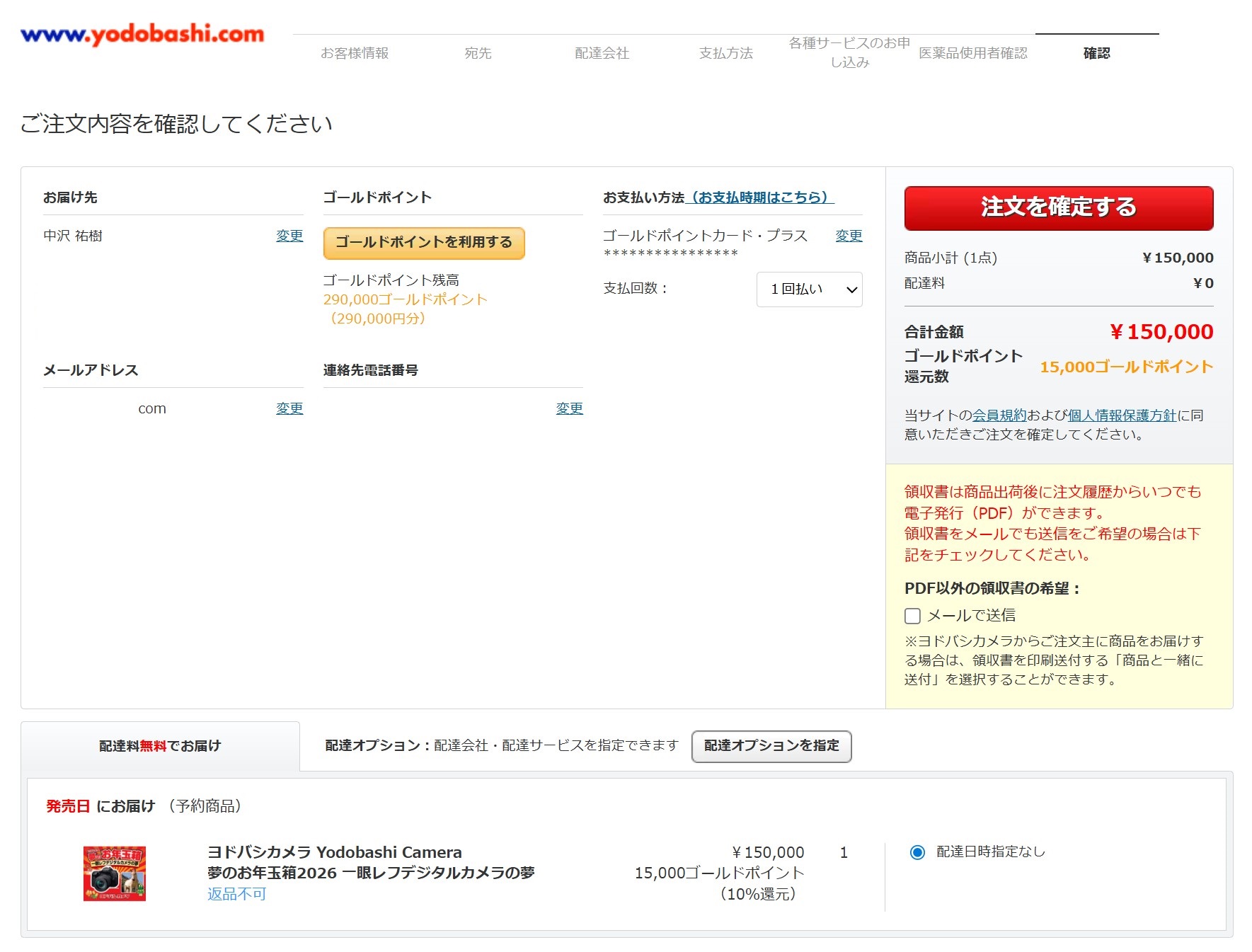Click the yodobashi.com logo
The width and height of the screenshot is (1252, 952).
pyautogui.click(x=142, y=34)
